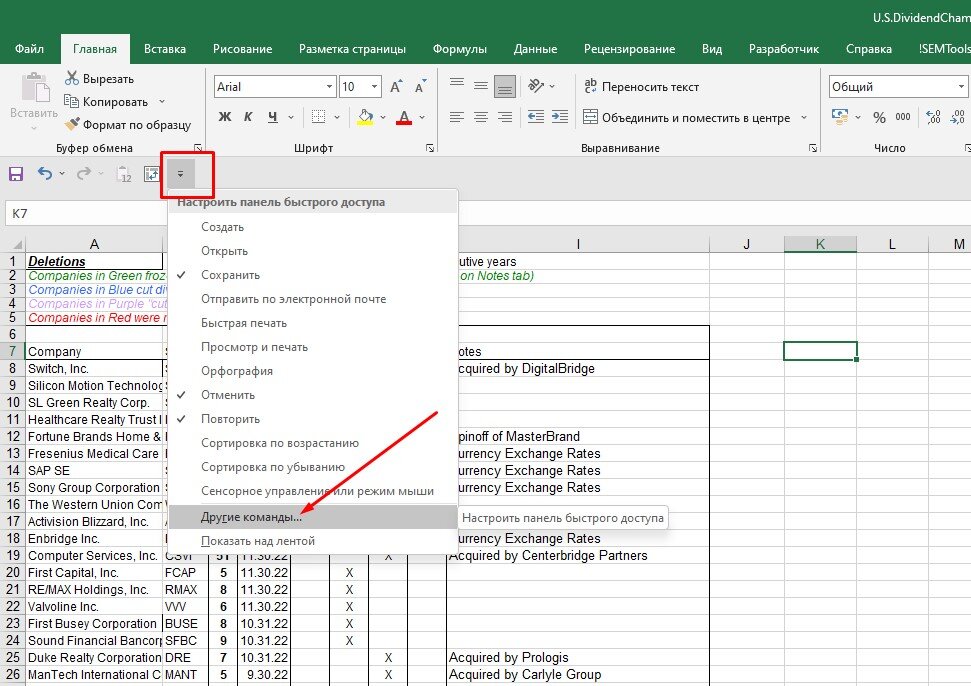
Task: Toggle Bold formatting (Ж)
Action: [x=225, y=117]
